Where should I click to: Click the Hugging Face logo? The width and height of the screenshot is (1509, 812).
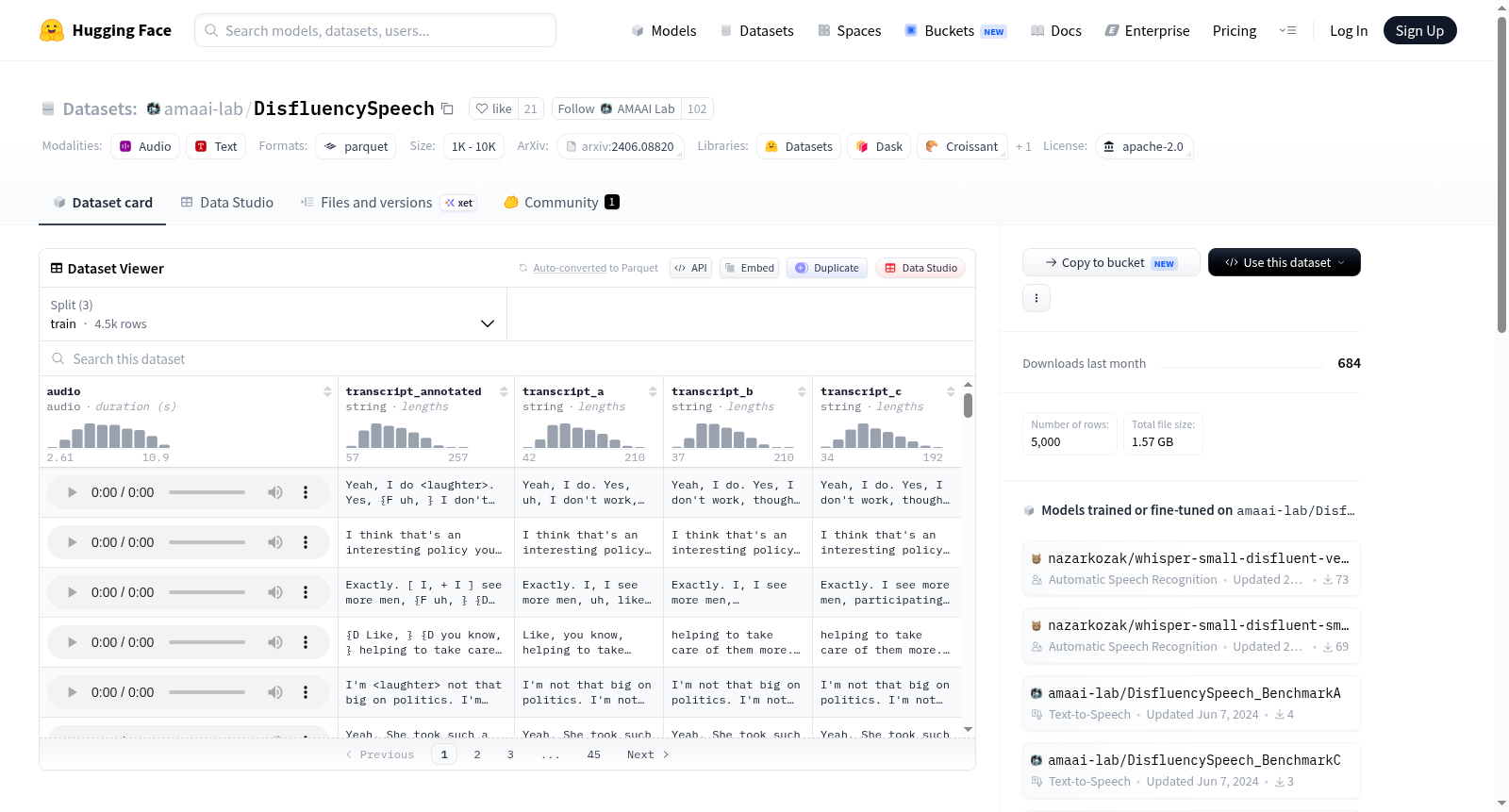click(x=105, y=30)
